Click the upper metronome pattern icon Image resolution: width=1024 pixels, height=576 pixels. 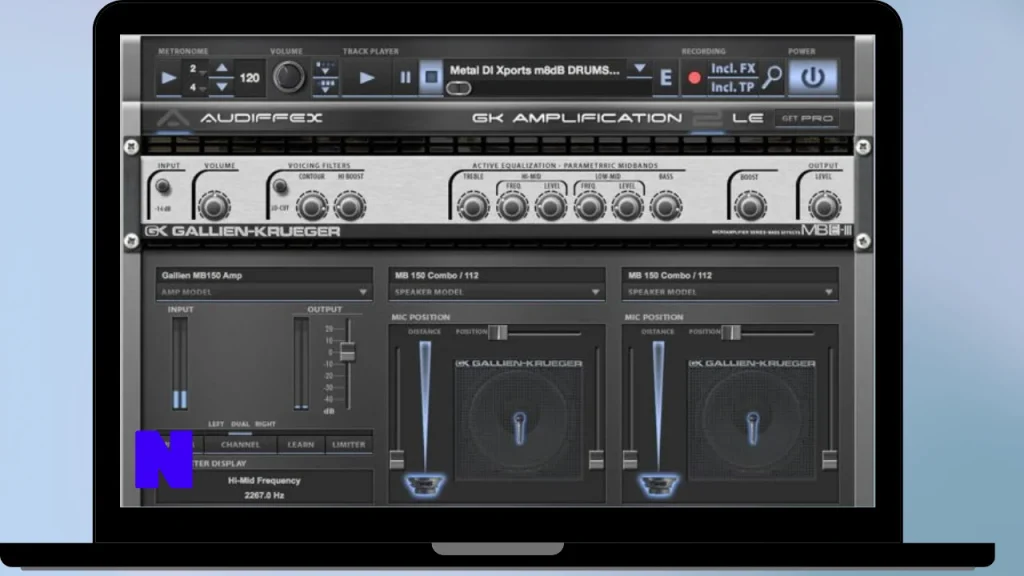tap(325, 68)
